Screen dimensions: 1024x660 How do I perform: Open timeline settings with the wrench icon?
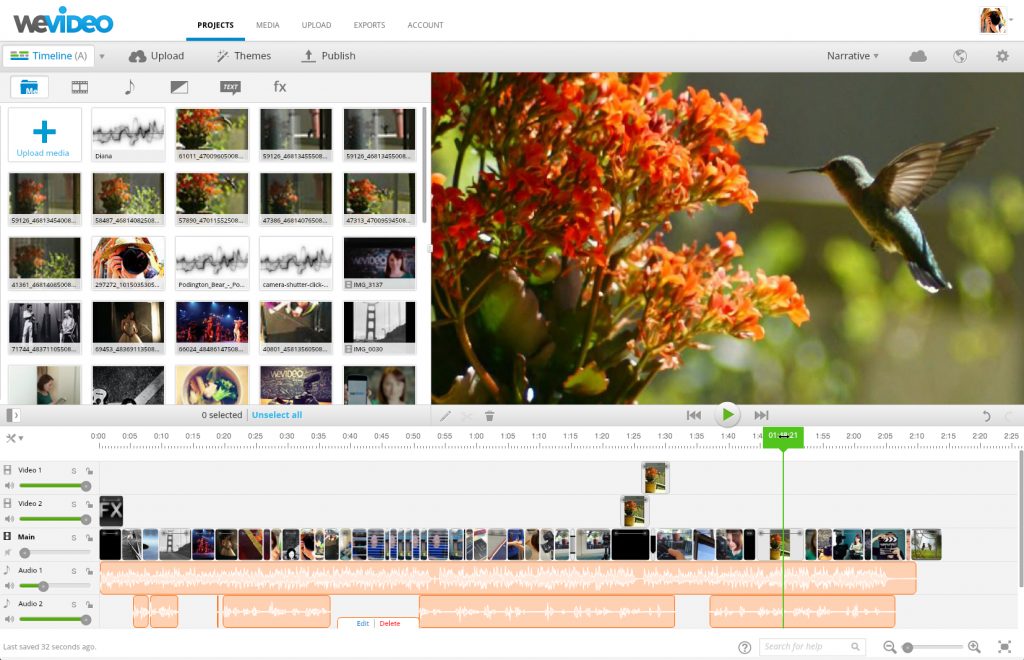click(11, 437)
